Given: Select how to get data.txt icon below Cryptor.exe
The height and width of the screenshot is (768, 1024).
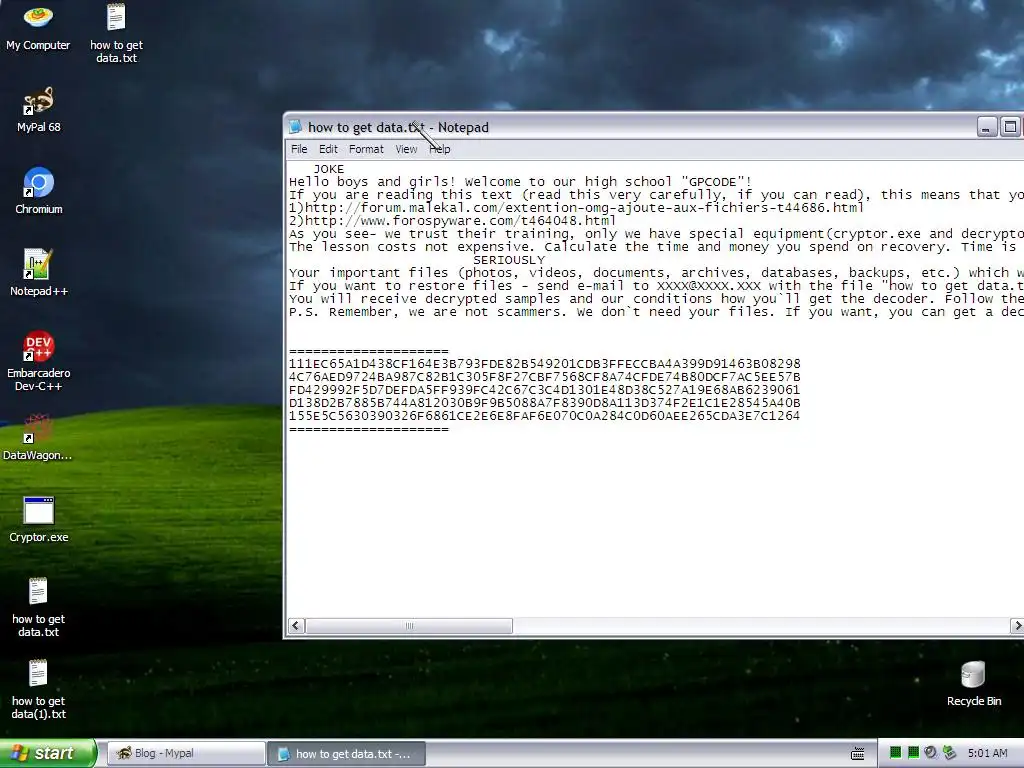Looking at the screenshot, I should click(x=38, y=607).
